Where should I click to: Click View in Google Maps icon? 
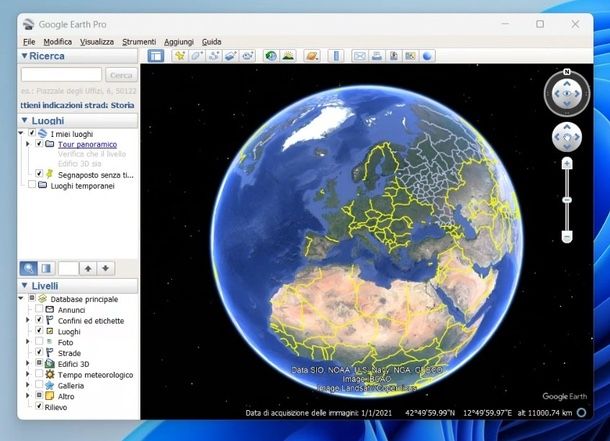click(x=410, y=56)
